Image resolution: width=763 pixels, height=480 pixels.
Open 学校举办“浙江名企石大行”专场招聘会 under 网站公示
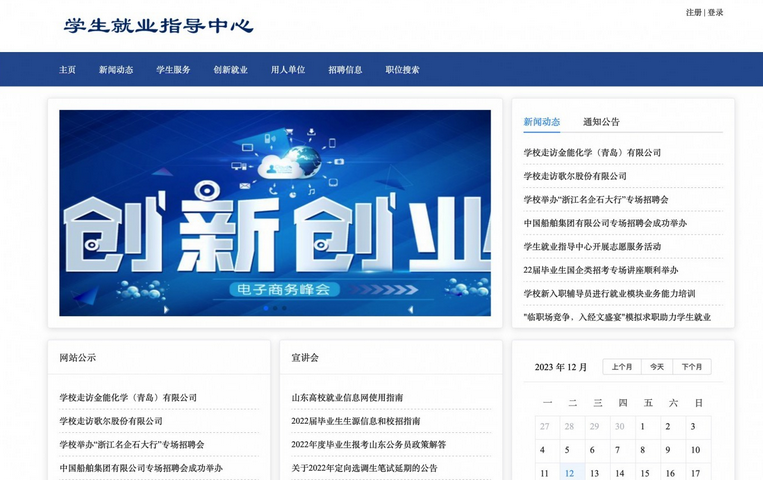point(131,444)
